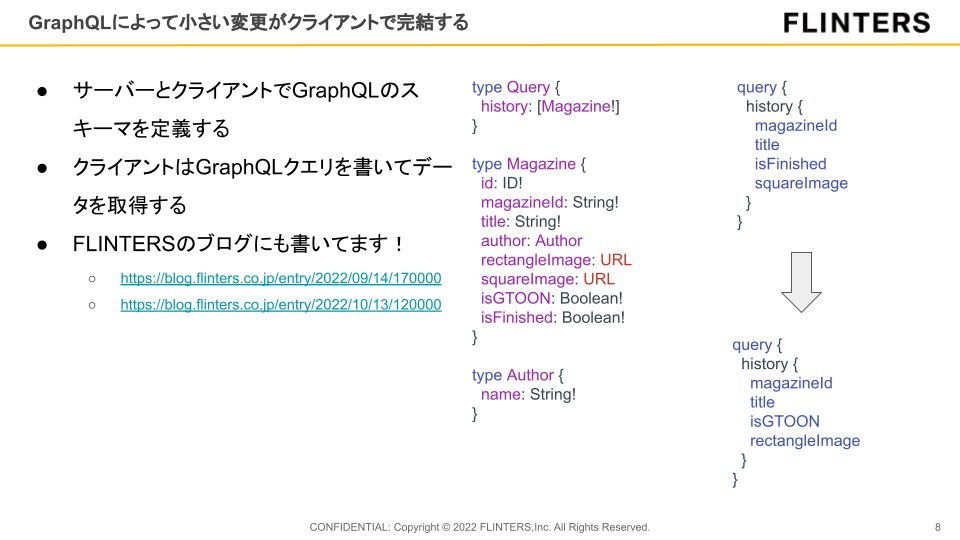Click the CONFIDENTIAL copyright footer text
960x540 pixels.
coord(479,527)
